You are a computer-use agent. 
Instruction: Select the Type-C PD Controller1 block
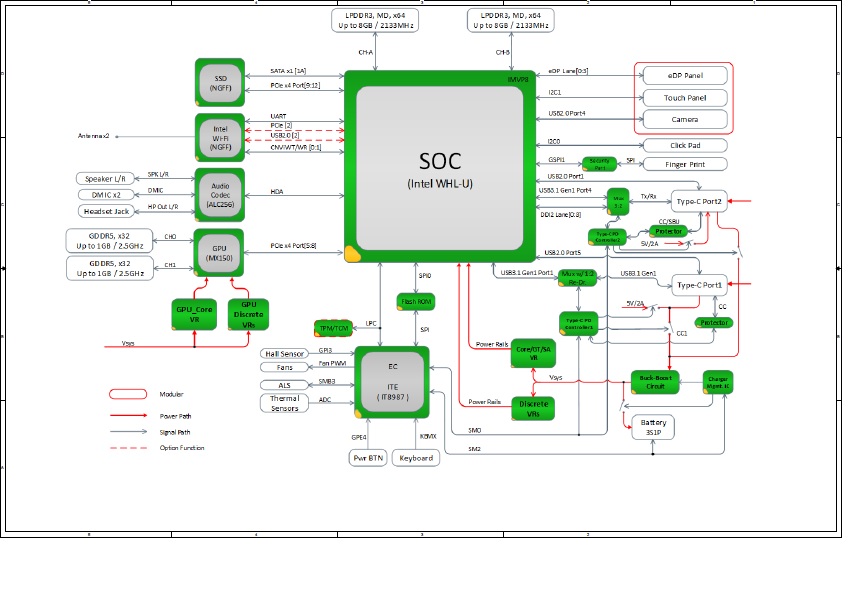pyautogui.click(x=579, y=324)
